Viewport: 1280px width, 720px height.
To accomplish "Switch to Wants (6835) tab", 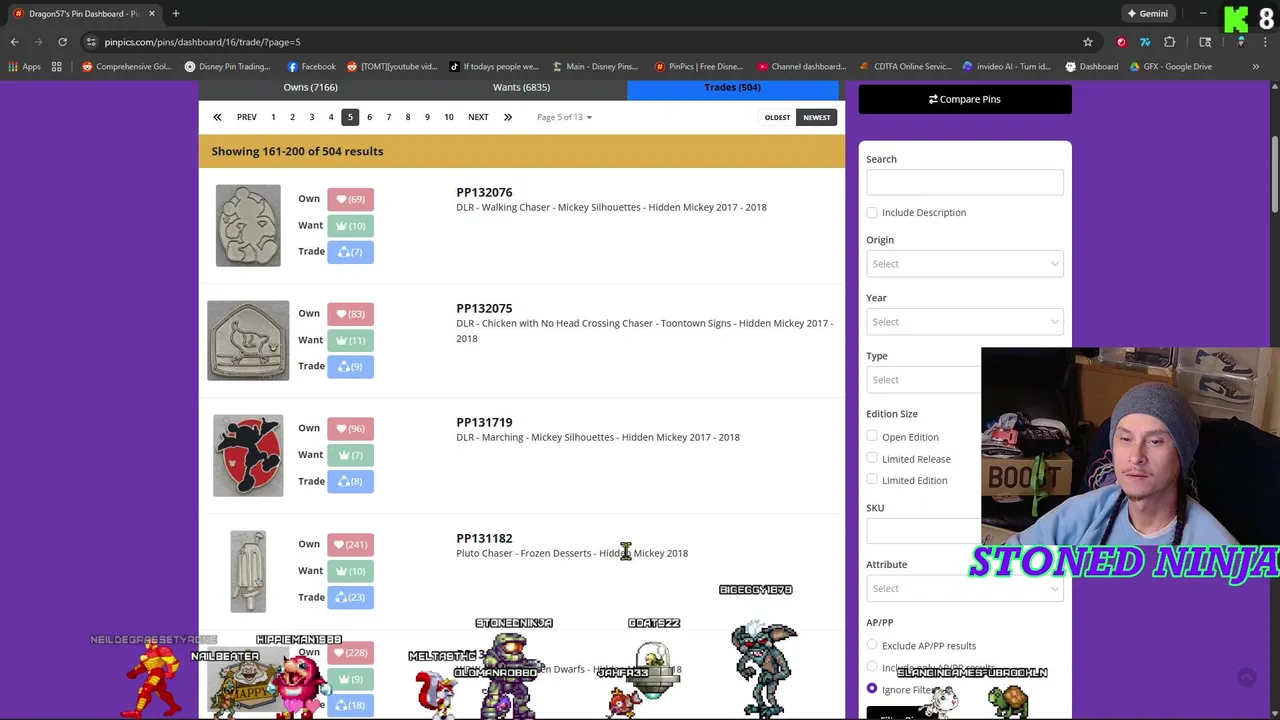I will [x=521, y=88].
